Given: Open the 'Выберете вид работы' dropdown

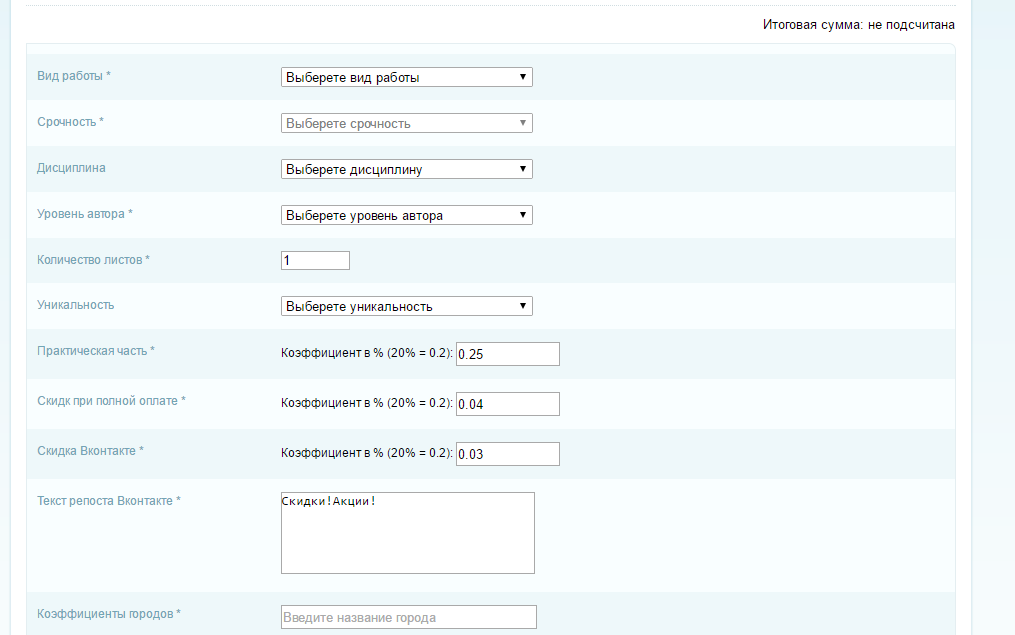Looking at the screenshot, I should (x=407, y=77).
